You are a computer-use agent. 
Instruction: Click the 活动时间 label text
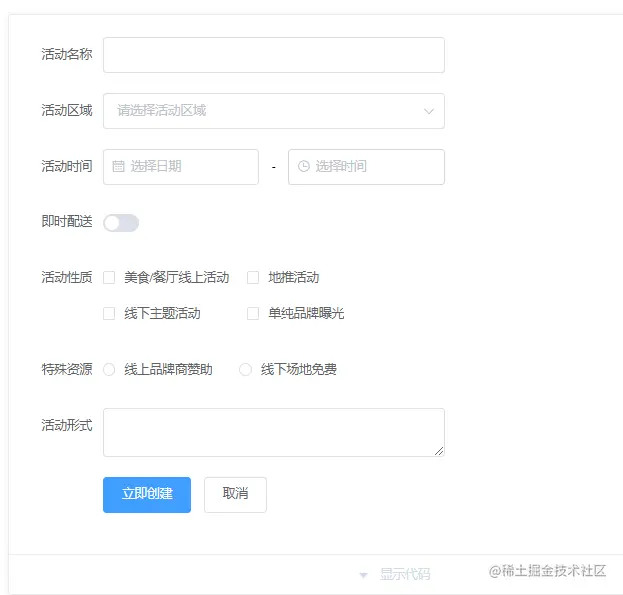click(67, 166)
